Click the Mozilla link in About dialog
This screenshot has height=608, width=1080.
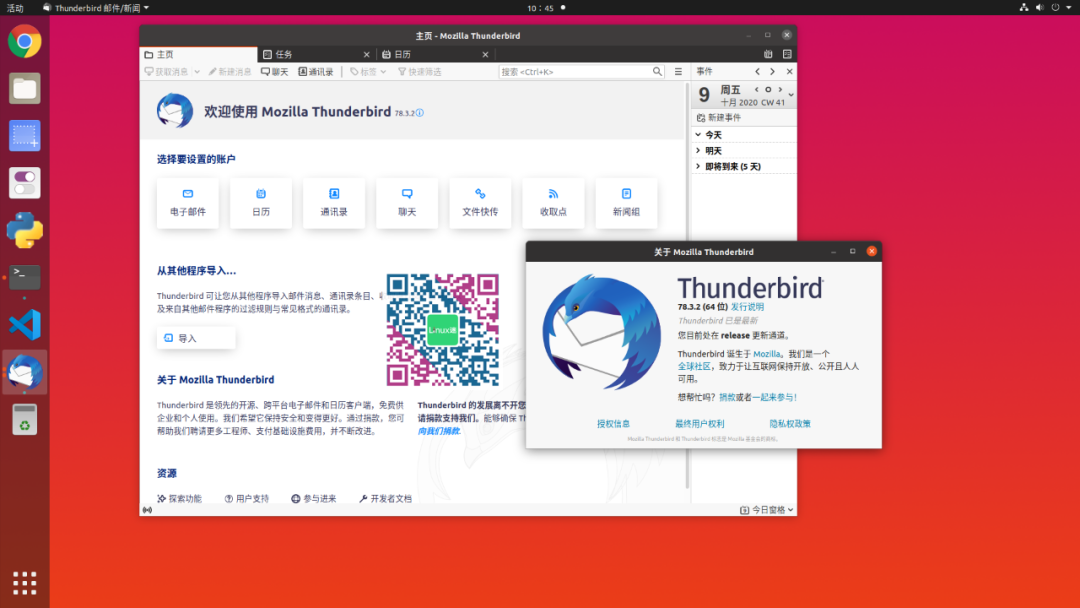(x=767, y=354)
